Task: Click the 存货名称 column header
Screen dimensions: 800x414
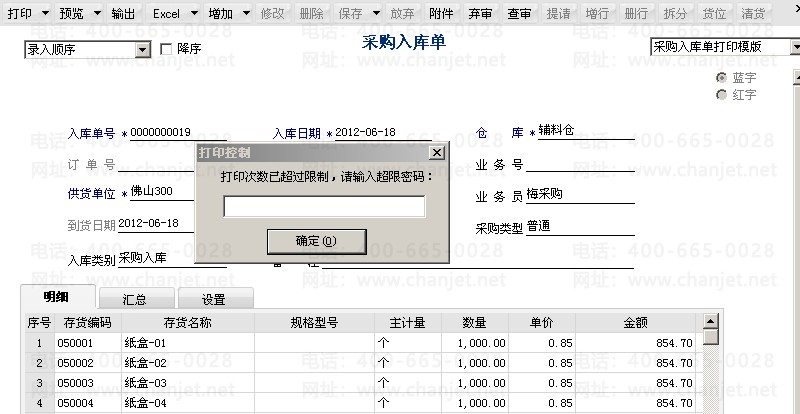Action: (188, 323)
